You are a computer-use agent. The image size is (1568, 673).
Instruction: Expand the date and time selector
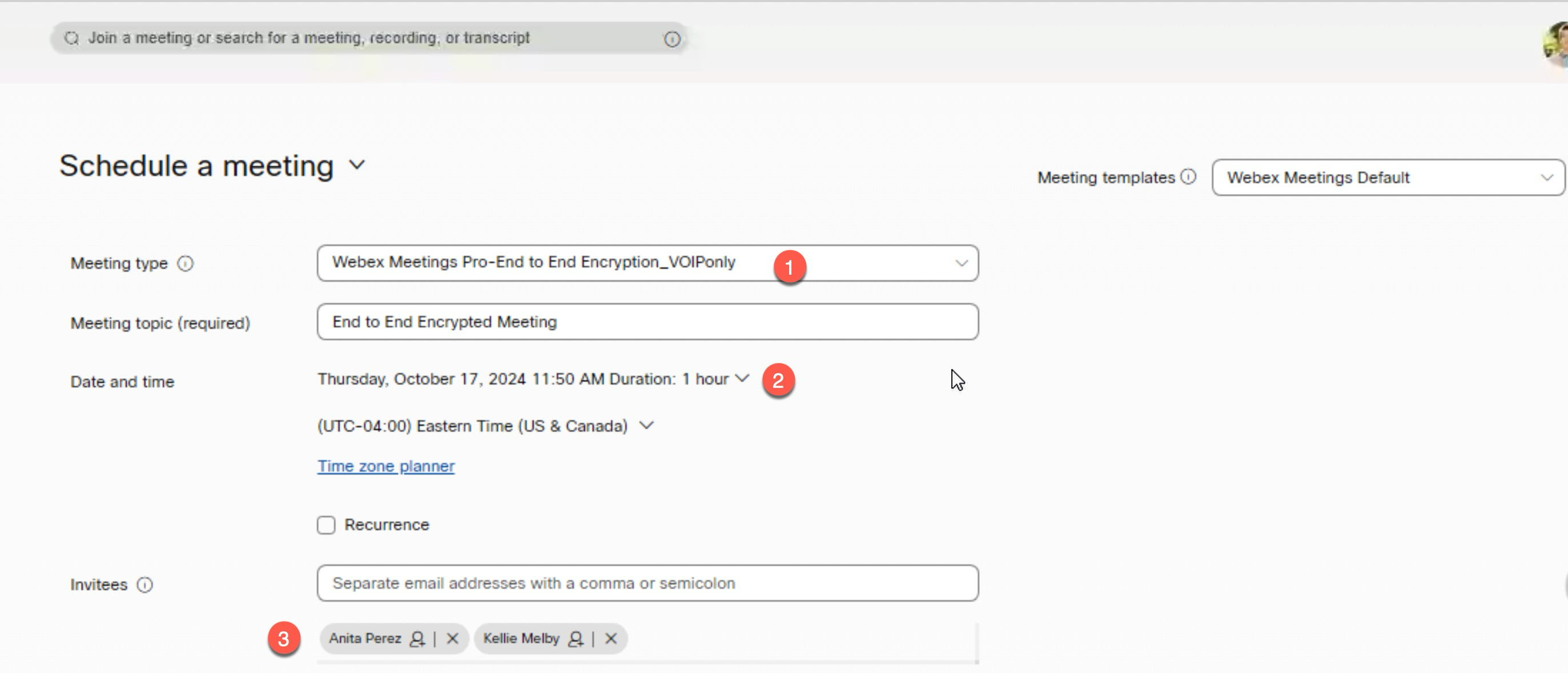tap(742, 378)
